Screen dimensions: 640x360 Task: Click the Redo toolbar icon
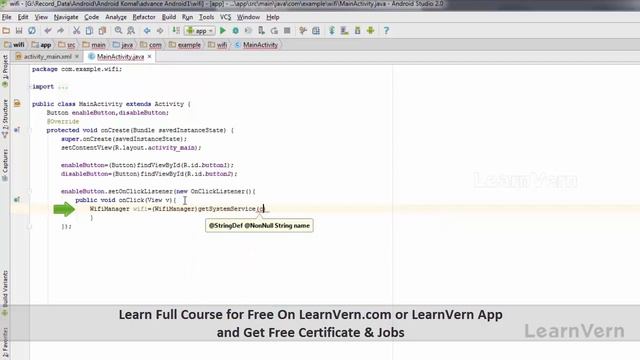60,31
